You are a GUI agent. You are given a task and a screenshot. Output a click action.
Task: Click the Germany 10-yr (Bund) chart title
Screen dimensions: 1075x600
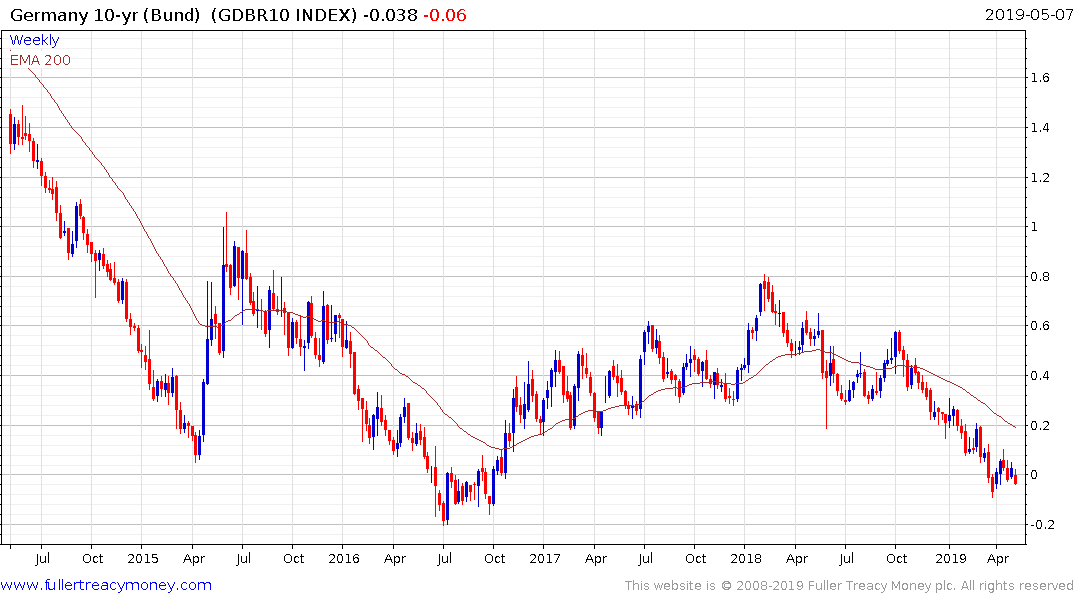click(x=107, y=14)
